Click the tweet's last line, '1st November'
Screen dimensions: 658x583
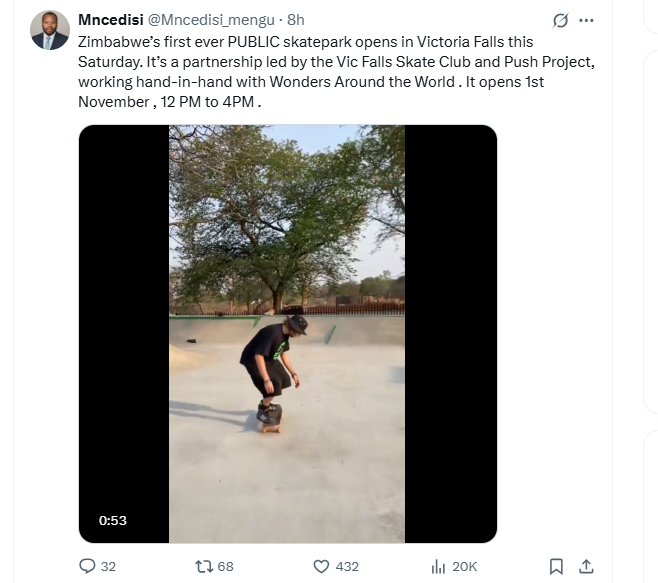pos(170,103)
